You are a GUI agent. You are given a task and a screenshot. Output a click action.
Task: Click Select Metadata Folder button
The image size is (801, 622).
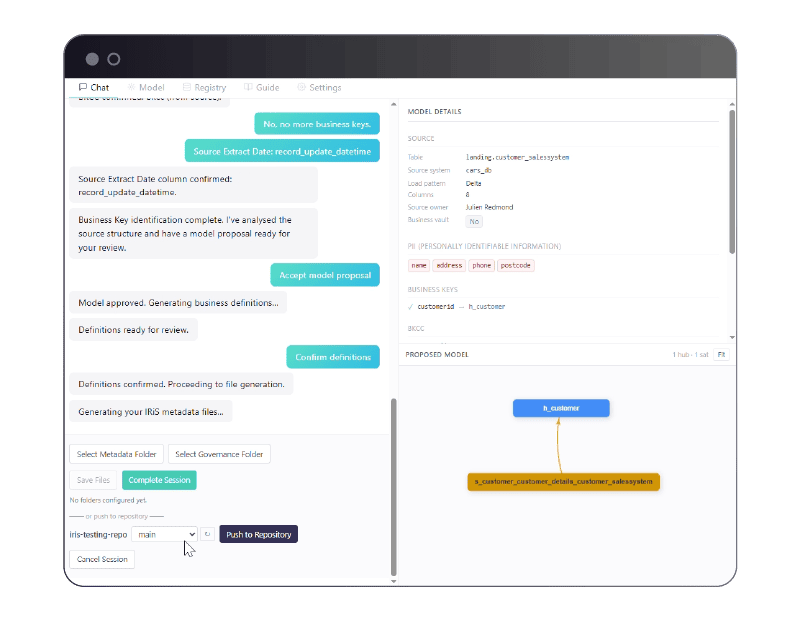click(x=116, y=454)
